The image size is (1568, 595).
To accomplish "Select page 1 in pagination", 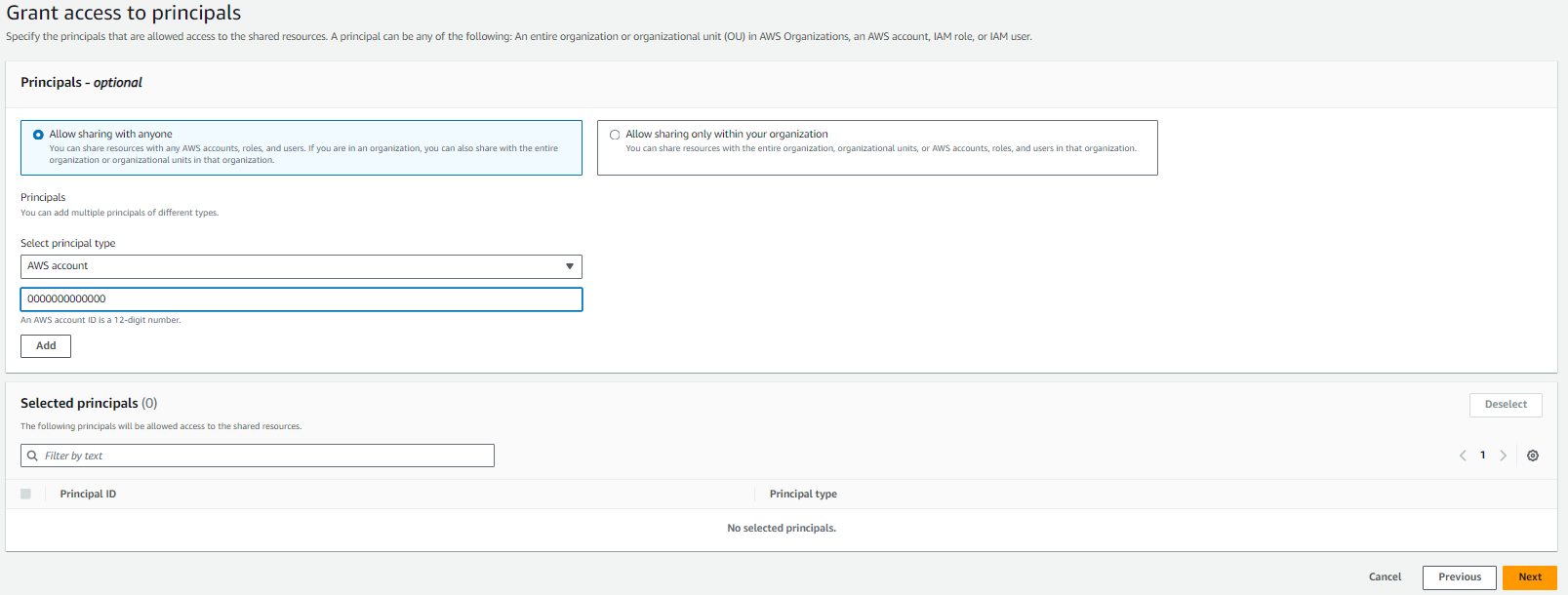I will click(1483, 456).
